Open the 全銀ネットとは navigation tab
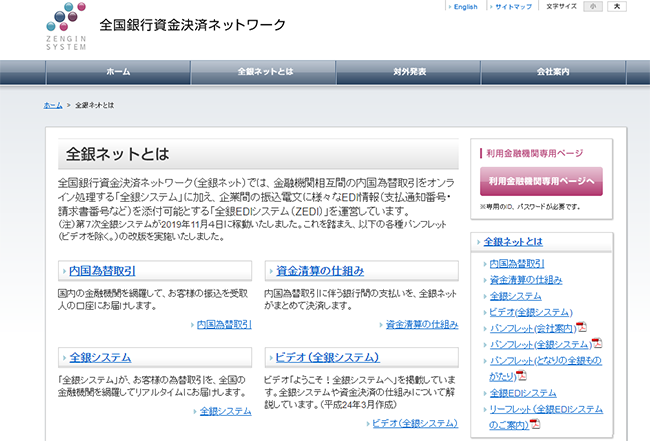Image resolution: width=650 pixels, height=441 pixels. point(263,72)
